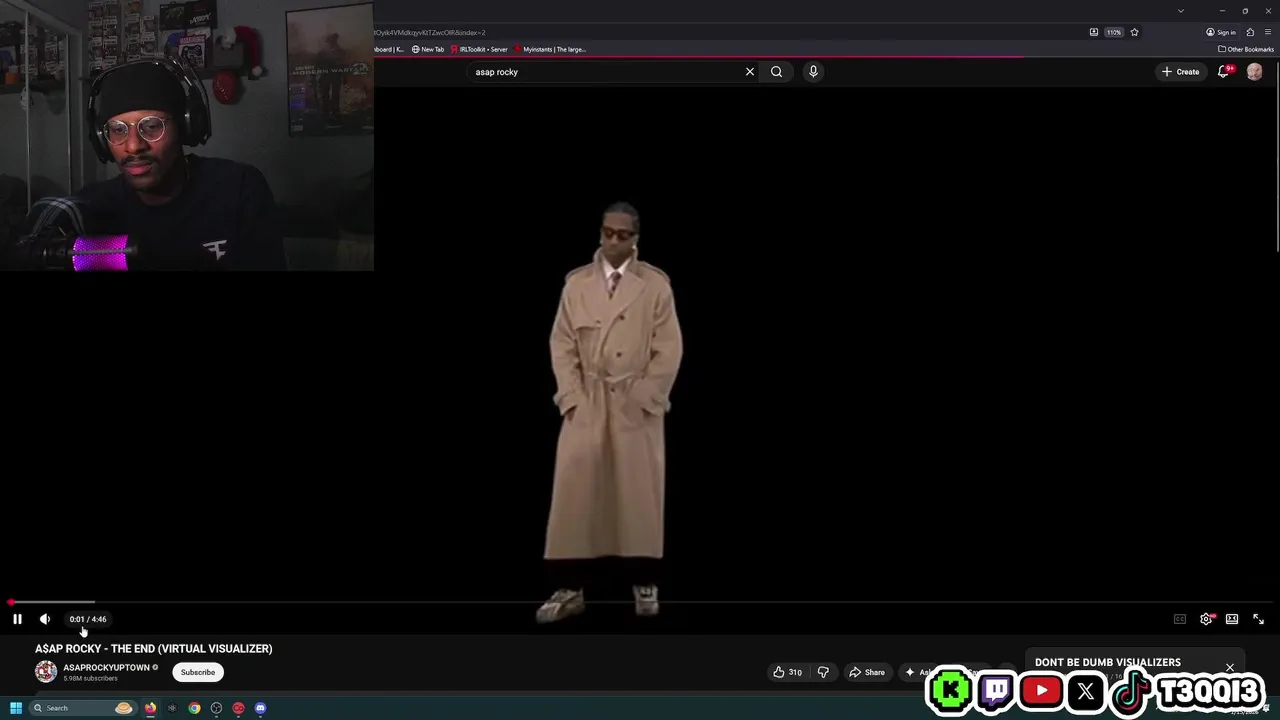Like the video with thumbs up

click(x=788, y=672)
